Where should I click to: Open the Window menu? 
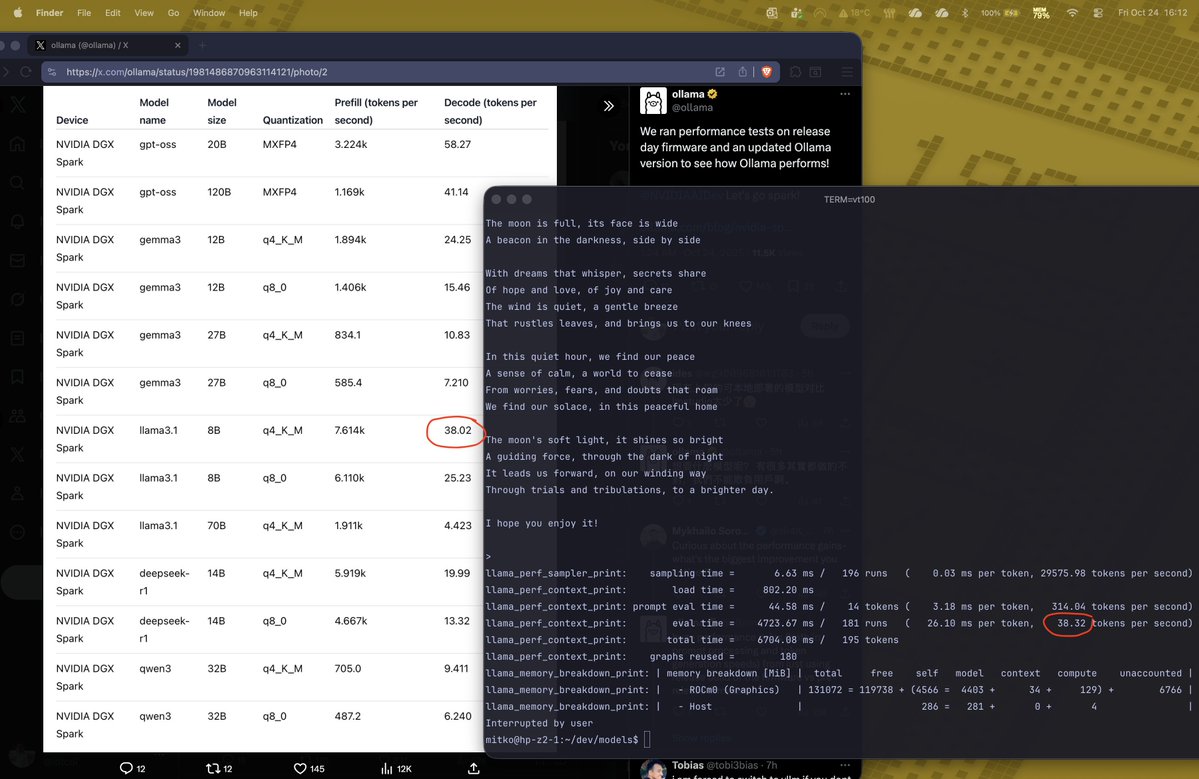[x=209, y=13]
